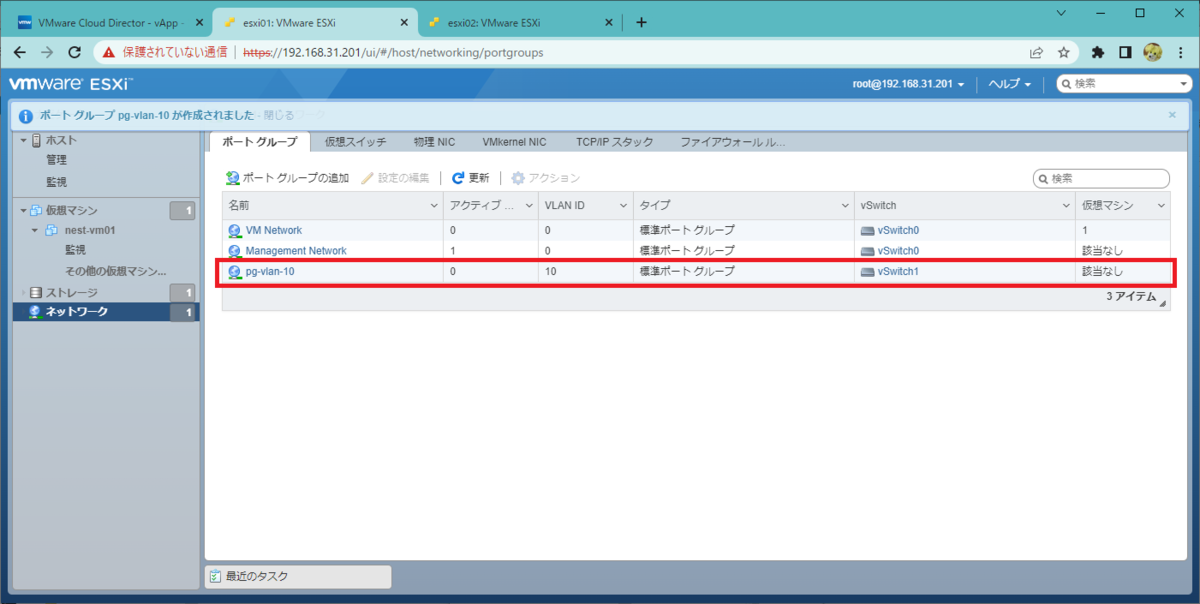Image resolution: width=1200 pixels, height=604 pixels.
Task: Click the table resize grip near '3 アイテム'
Action: click(1163, 303)
